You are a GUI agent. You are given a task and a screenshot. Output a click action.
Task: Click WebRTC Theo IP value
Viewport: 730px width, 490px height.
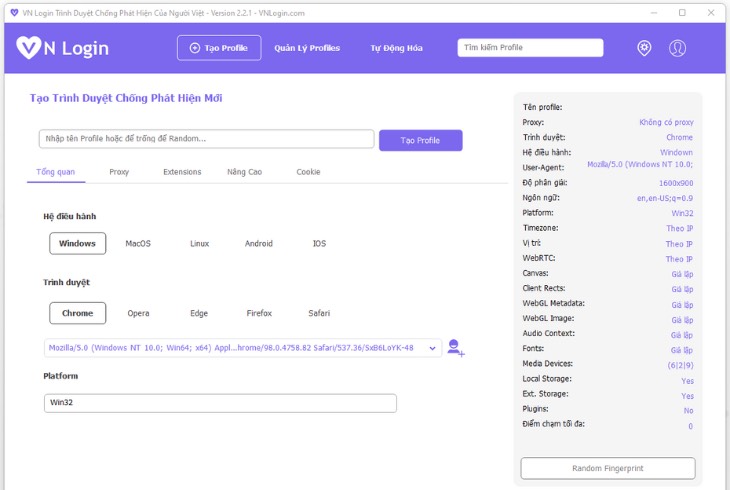point(679,259)
